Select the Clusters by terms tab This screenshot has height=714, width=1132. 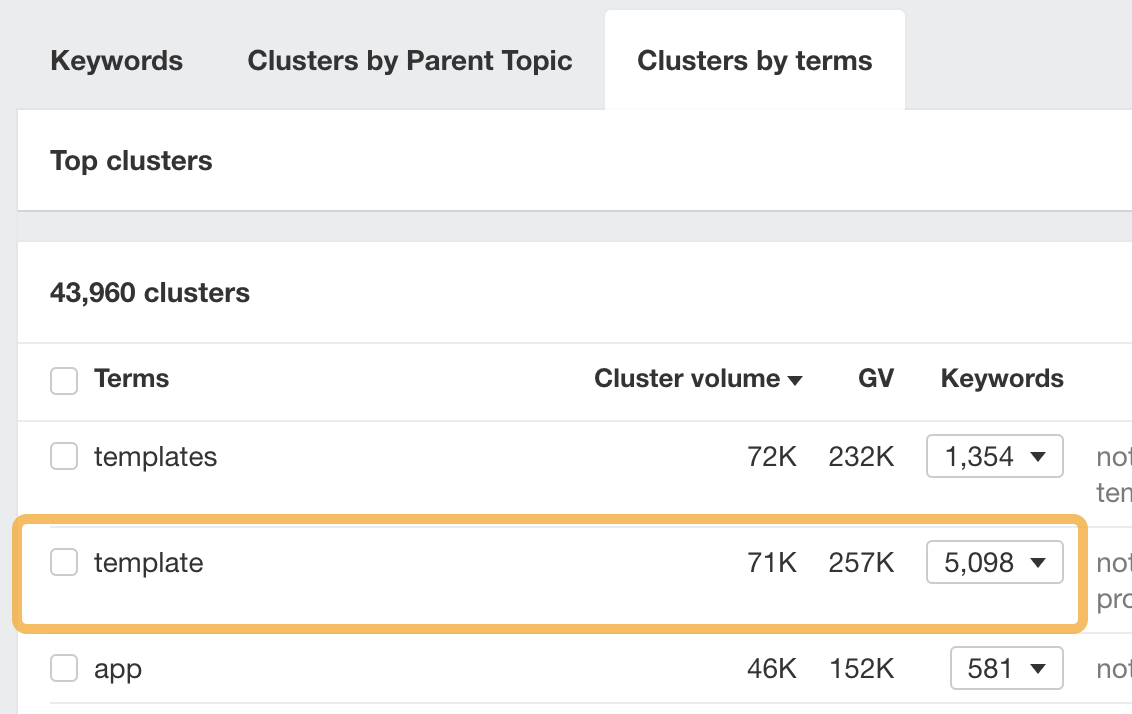[x=754, y=59]
